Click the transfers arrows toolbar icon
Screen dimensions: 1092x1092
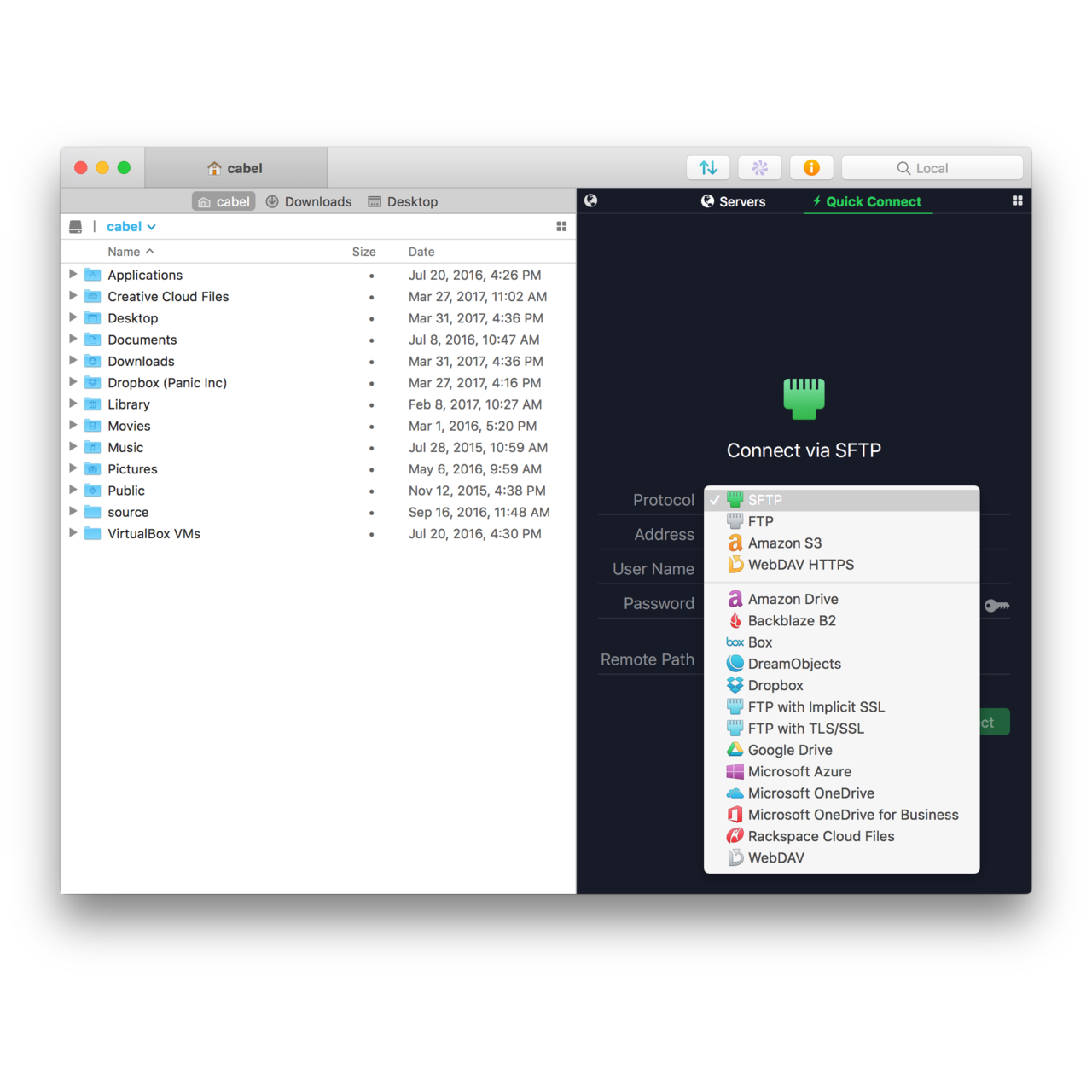(708, 168)
